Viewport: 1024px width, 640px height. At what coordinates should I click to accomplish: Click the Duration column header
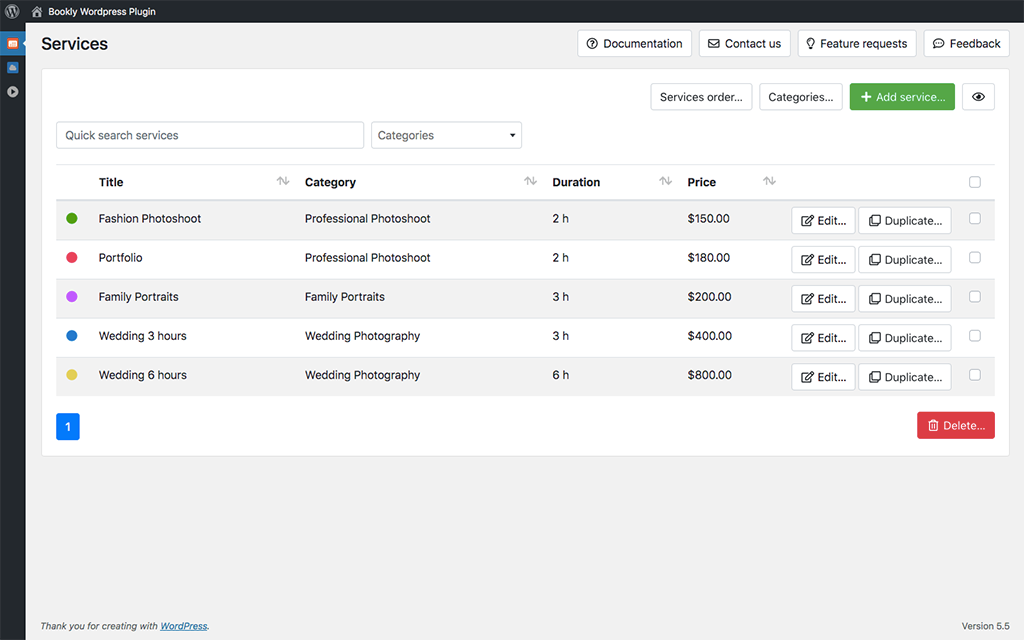point(576,182)
